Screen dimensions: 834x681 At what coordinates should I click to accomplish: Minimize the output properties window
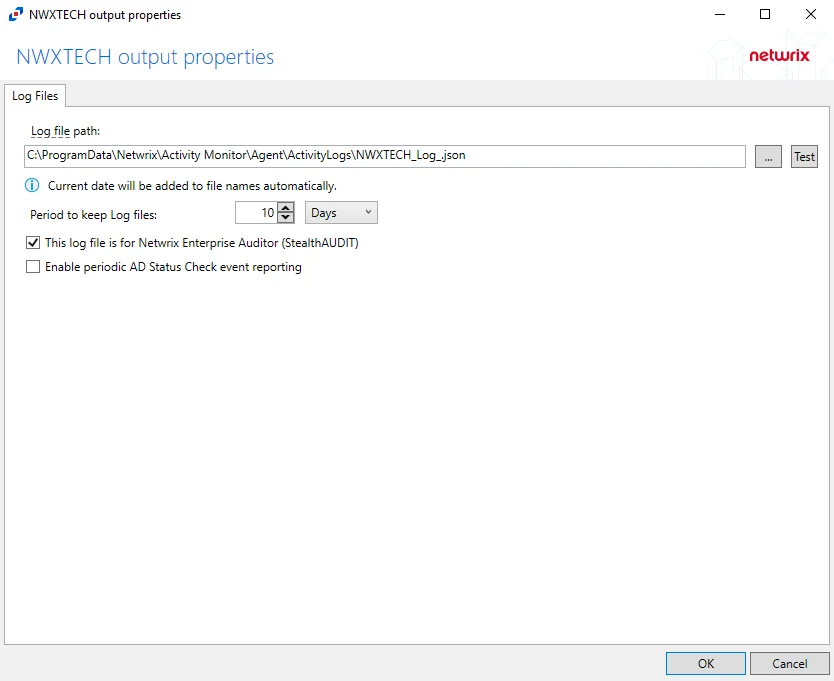coord(720,14)
